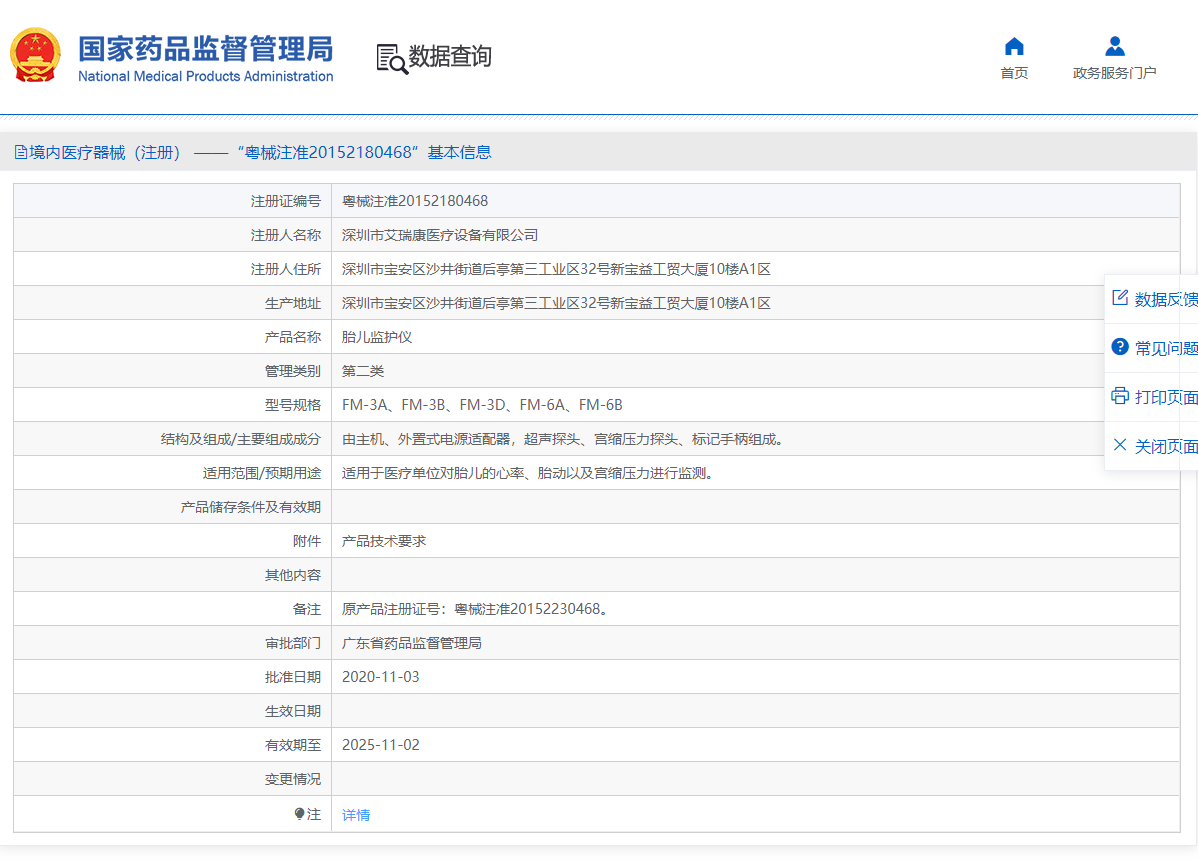Click attachment value 产品技术要求
The height and width of the screenshot is (866, 1198).
pos(384,541)
